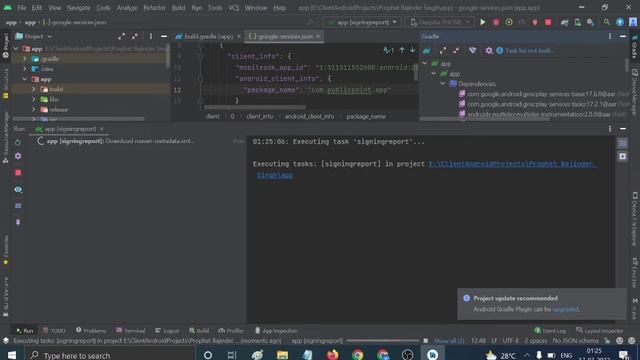640x360 pixels.
Task: Toggle offline mode in Gradle panel
Action: (x=472, y=51)
